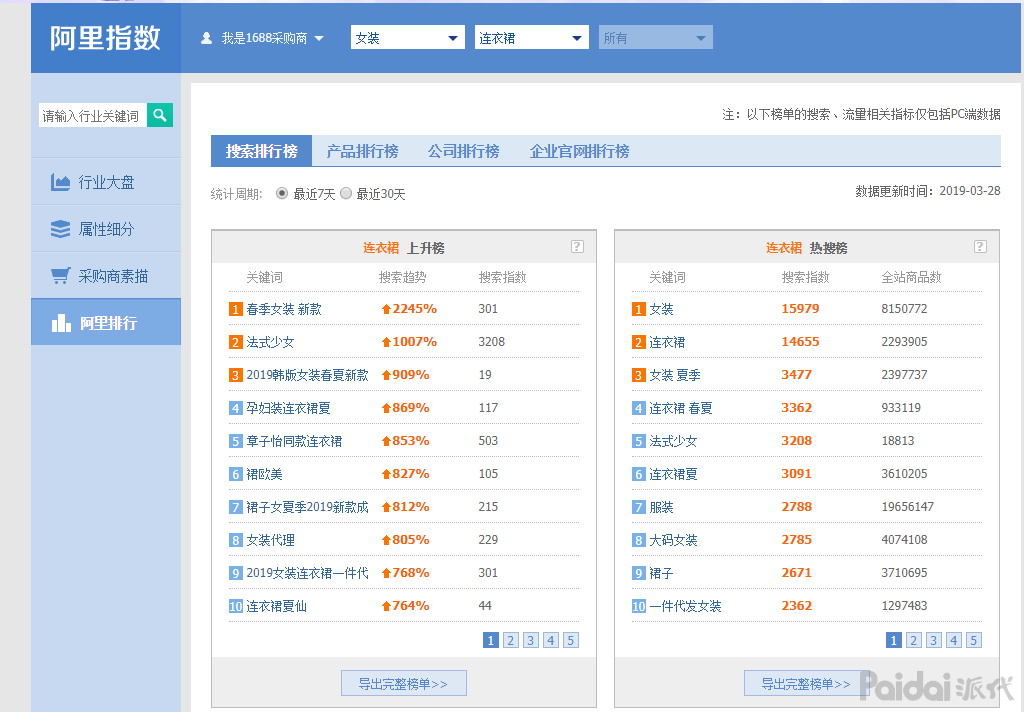Open keyword 2019韩版女装春夏新款 link
Image resolution: width=1024 pixels, height=712 pixels.
coord(307,375)
